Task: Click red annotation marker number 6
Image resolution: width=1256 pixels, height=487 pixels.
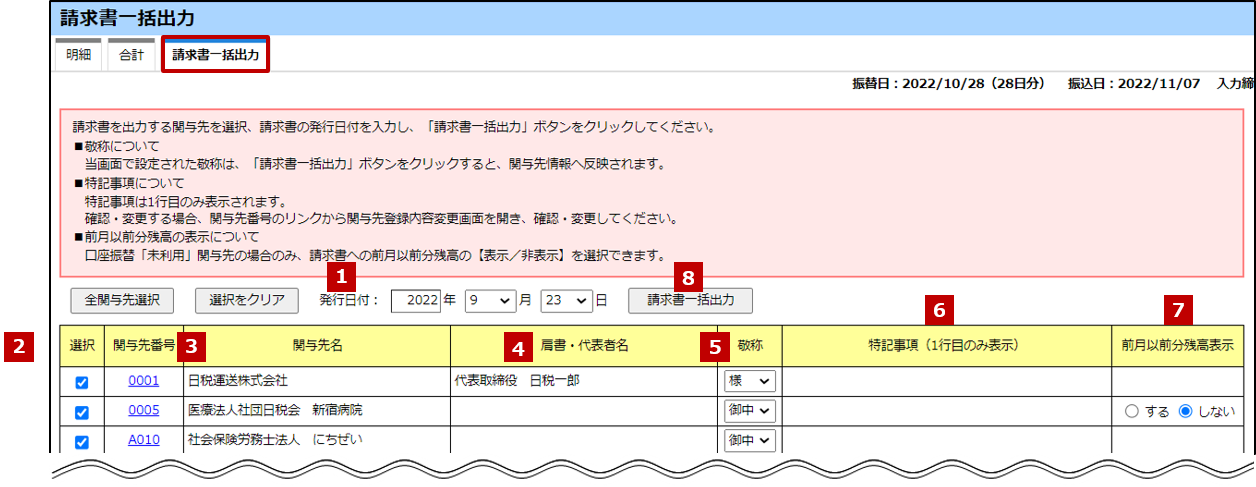Action: pyautogui.click(x=939, y=310)
